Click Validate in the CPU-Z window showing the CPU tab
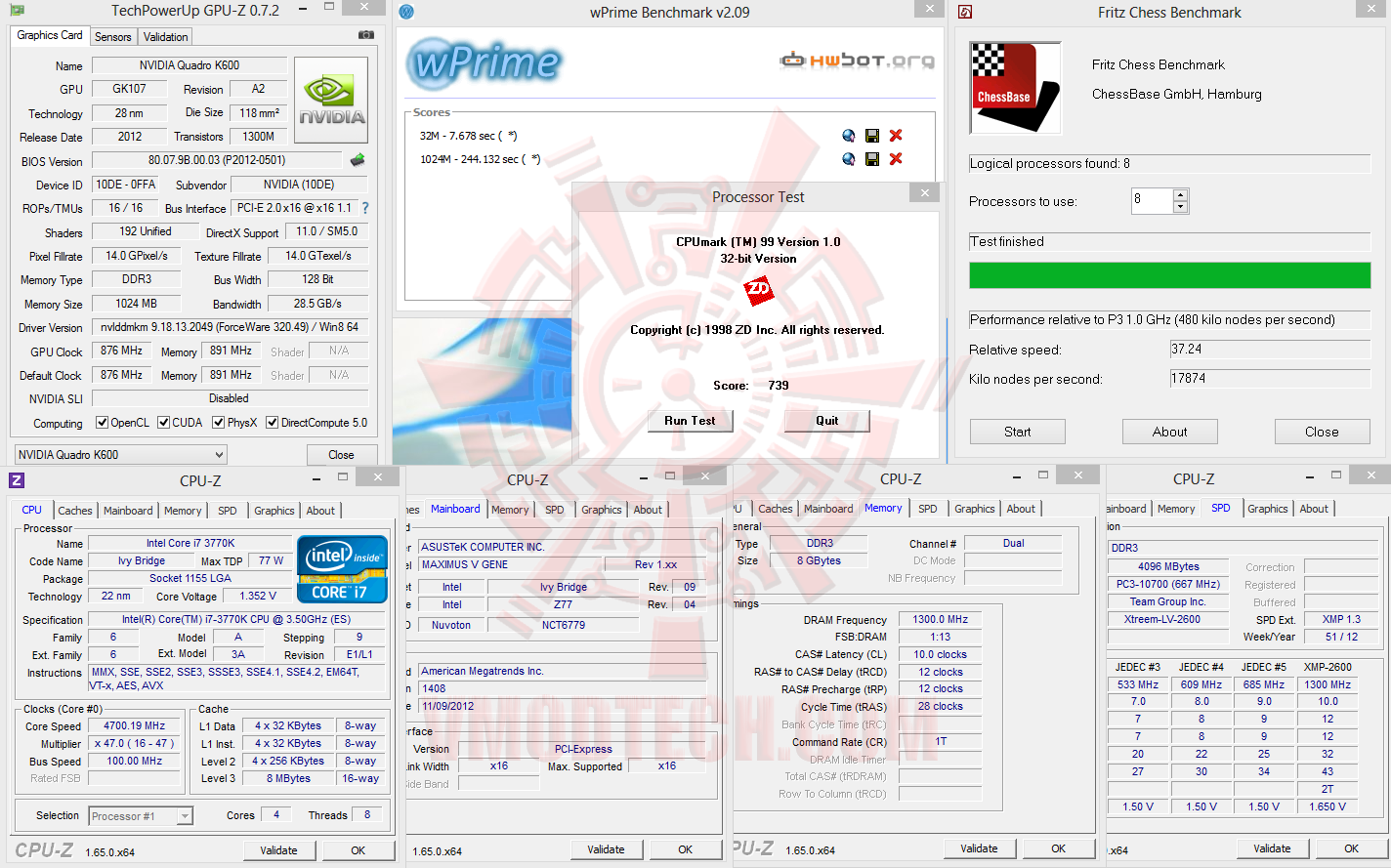 (x=278, y=850)
